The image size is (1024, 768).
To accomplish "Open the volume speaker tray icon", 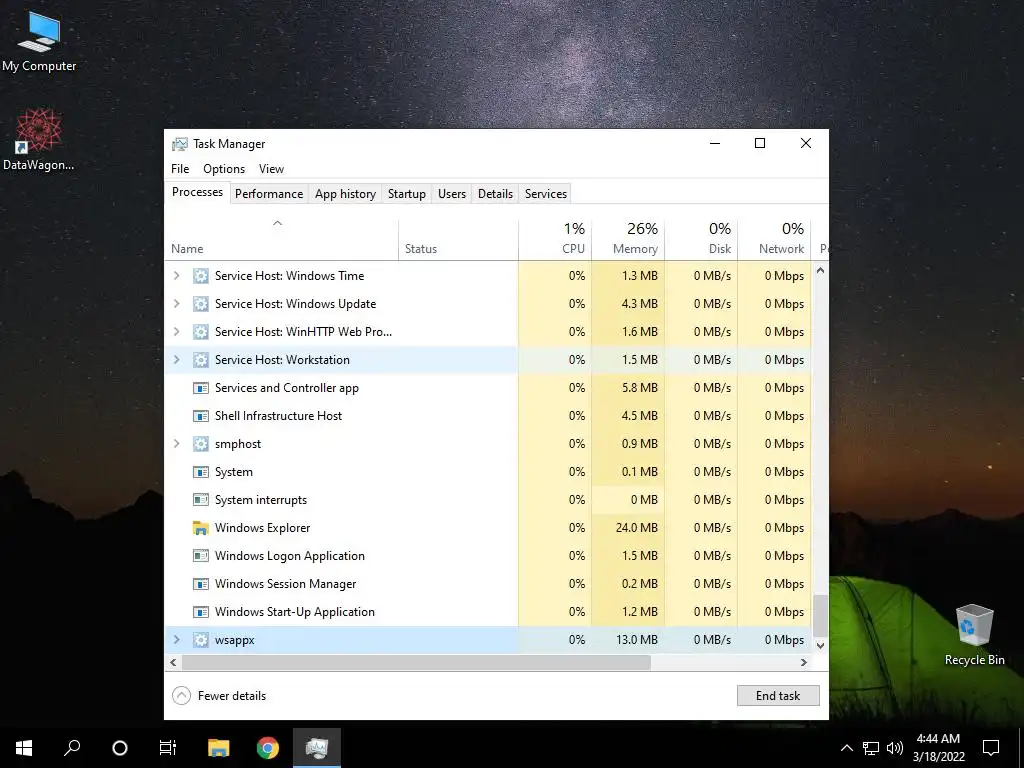I will tap(895, 748).
